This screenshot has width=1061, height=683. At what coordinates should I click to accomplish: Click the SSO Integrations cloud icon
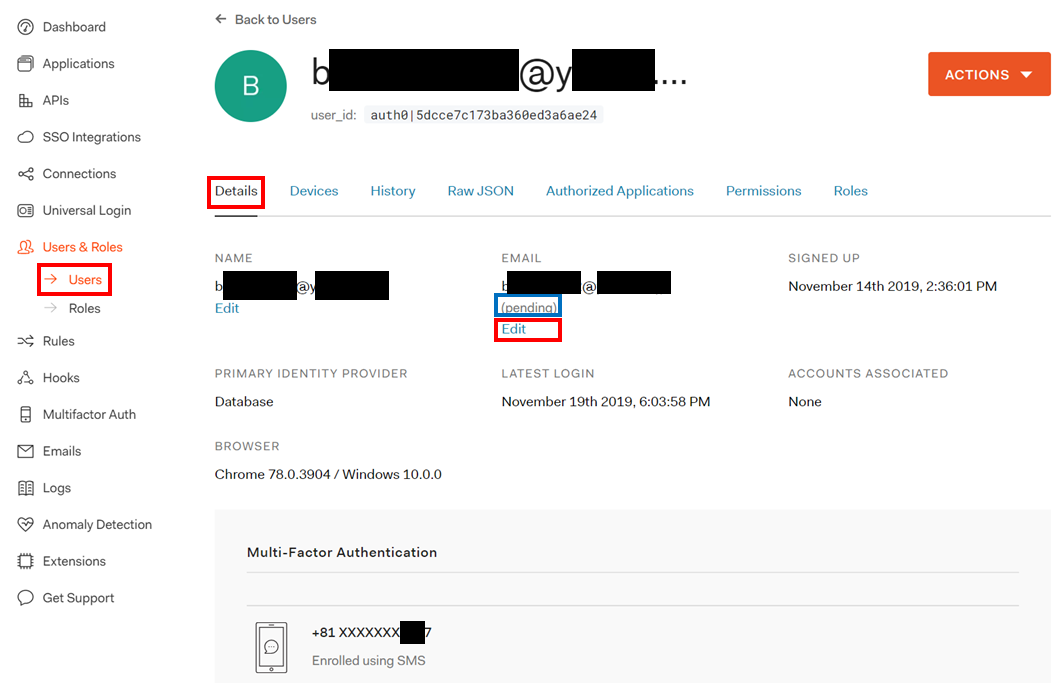[25, 137]
